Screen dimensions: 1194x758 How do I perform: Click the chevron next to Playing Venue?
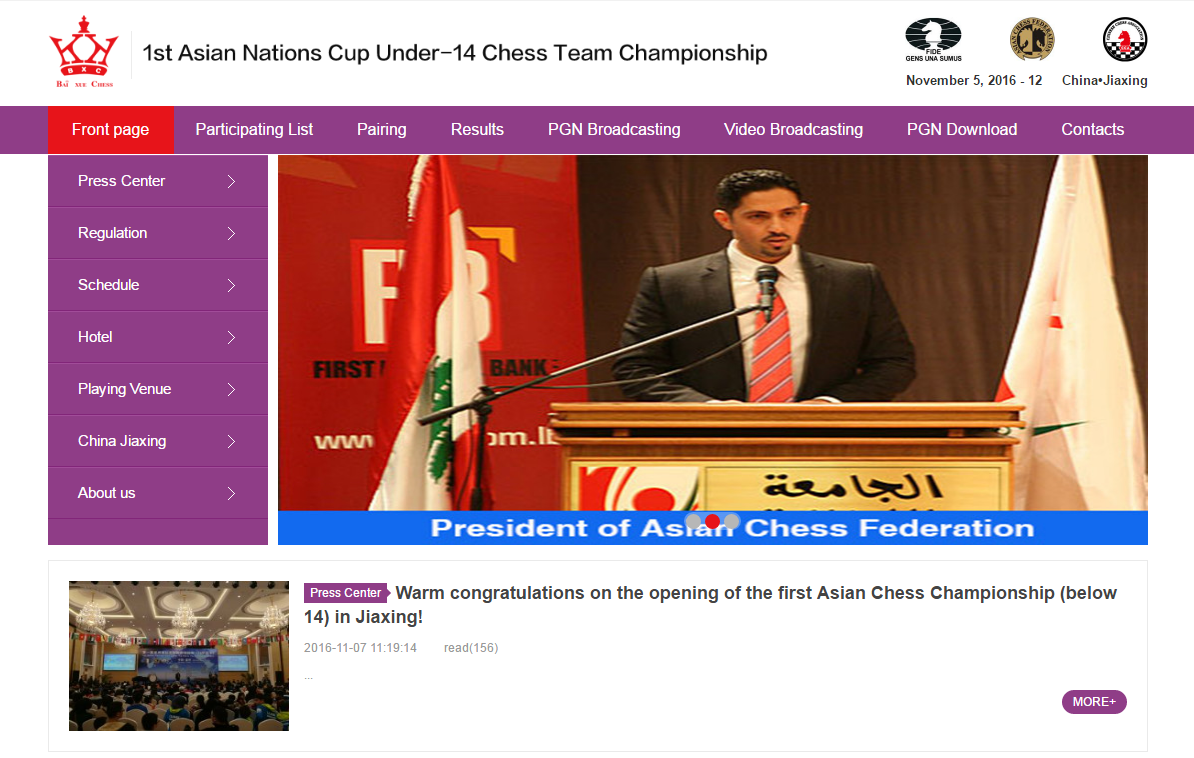[x=231, y=389]
